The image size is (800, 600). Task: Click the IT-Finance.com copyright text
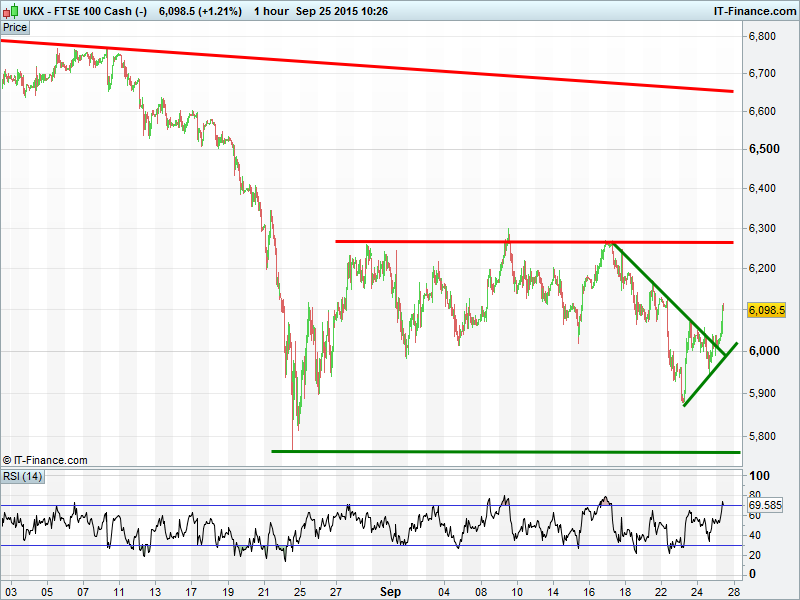[45, 460]
